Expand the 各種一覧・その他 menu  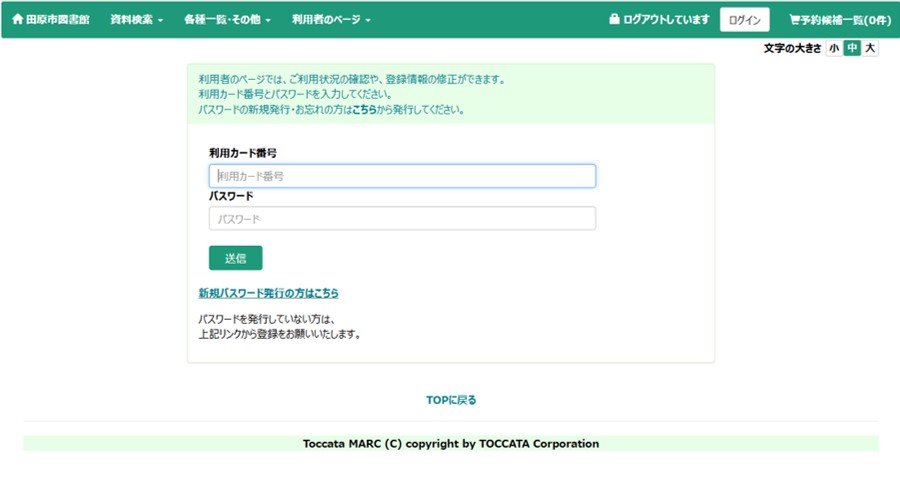click(x=227, y=20)
